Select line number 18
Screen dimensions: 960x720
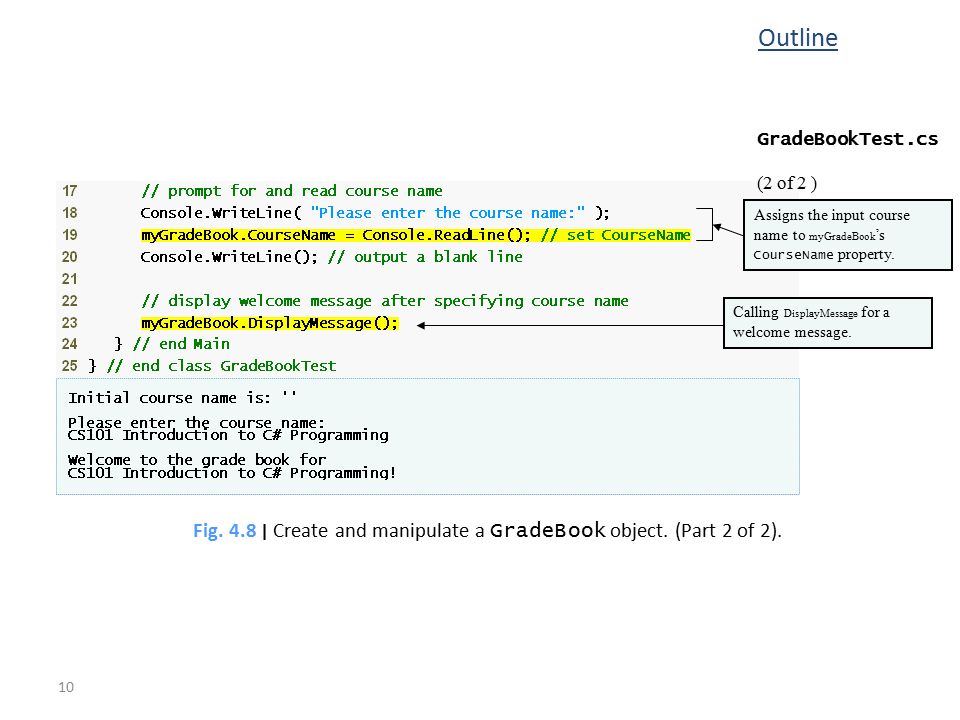click(69, 213)
